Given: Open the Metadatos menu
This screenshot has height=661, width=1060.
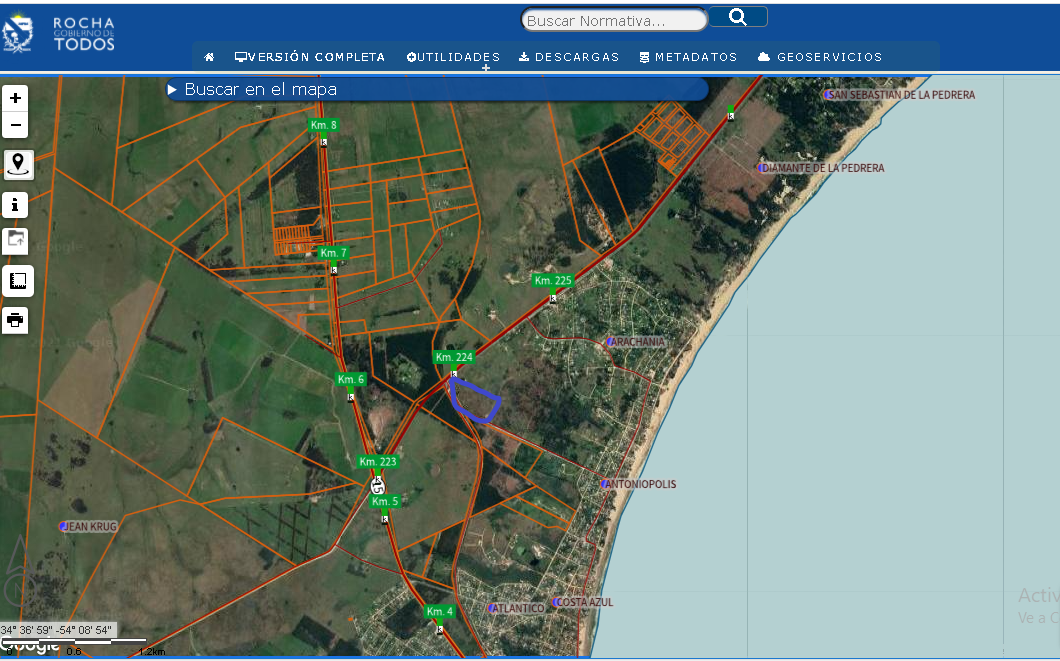Looking at the screenshot, I should (x=688, y=57).
